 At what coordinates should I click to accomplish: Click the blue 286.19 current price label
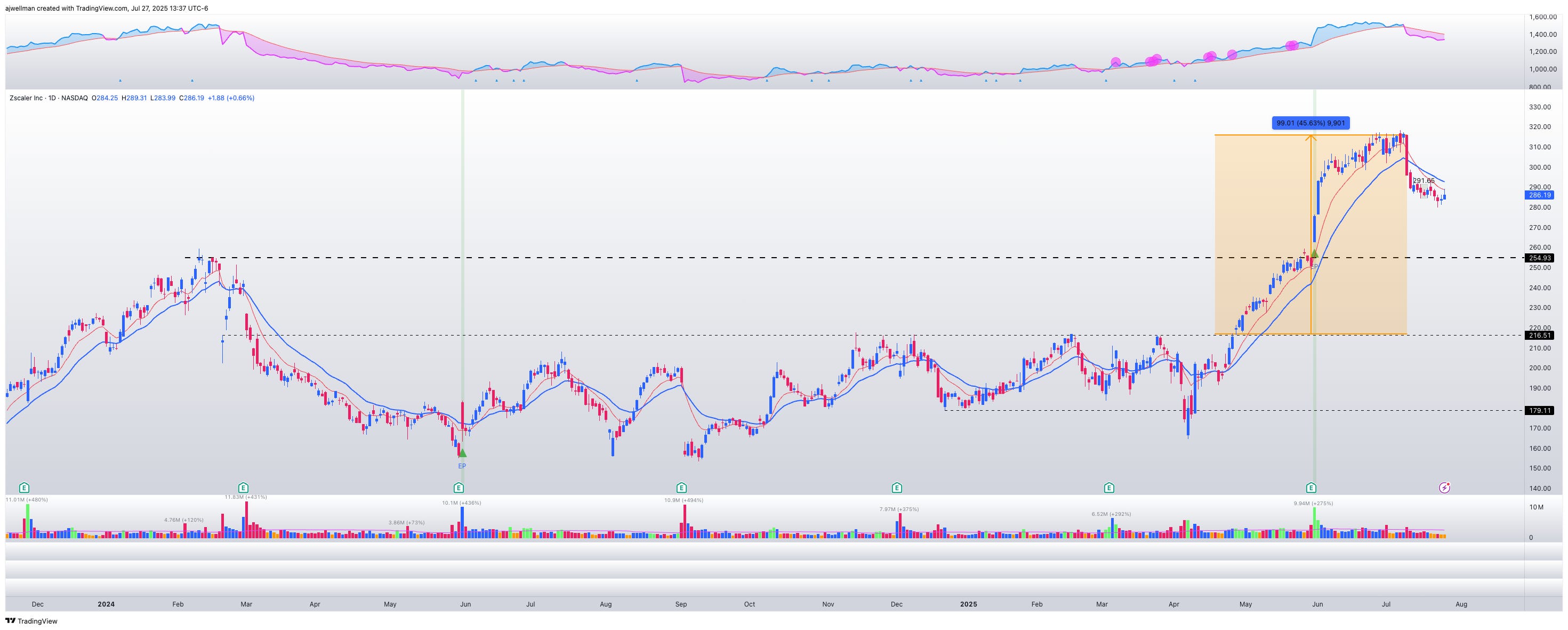click(x=1539, y=195)
